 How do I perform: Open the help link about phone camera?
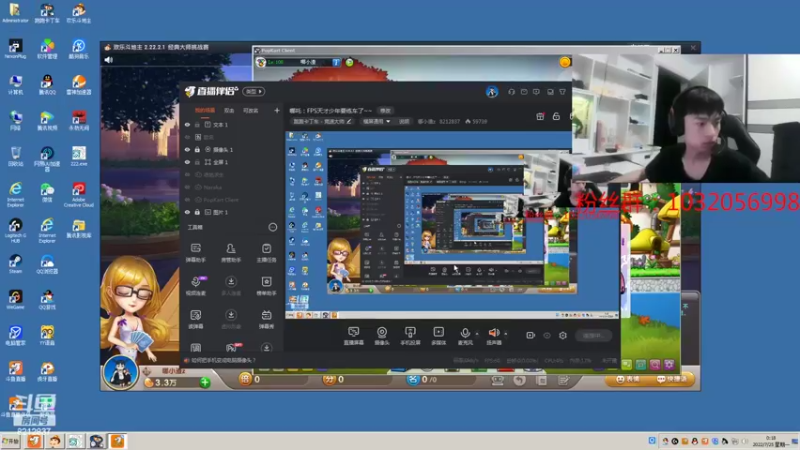[x=223, y=360]
